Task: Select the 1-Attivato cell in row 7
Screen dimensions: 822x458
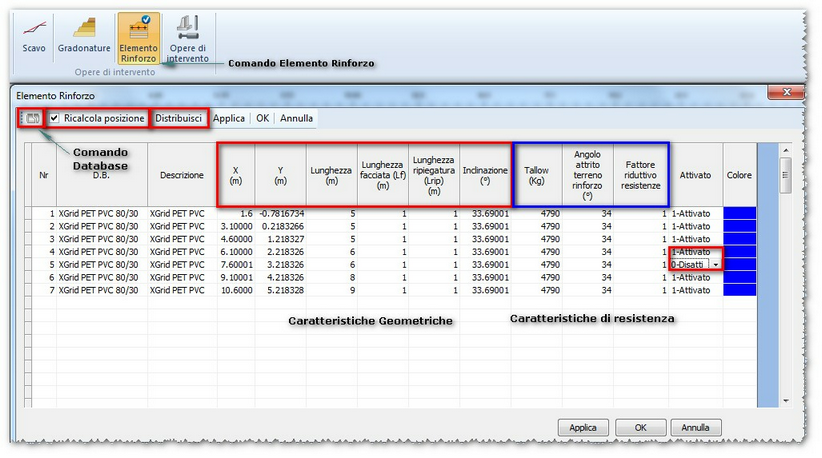Action: [x=695, y=290]
